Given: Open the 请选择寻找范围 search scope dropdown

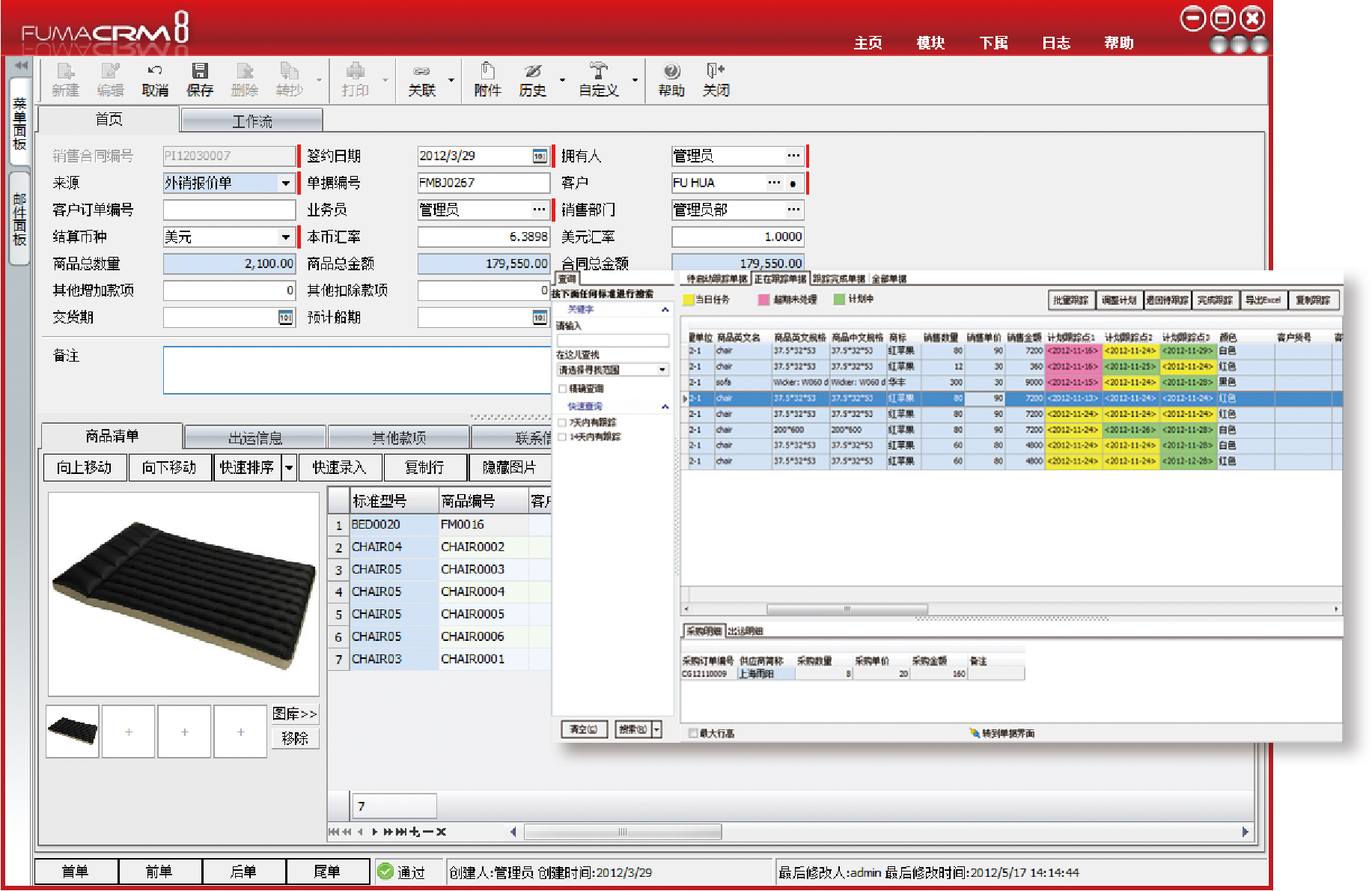Looking at the screenshot, I should 662,370.
